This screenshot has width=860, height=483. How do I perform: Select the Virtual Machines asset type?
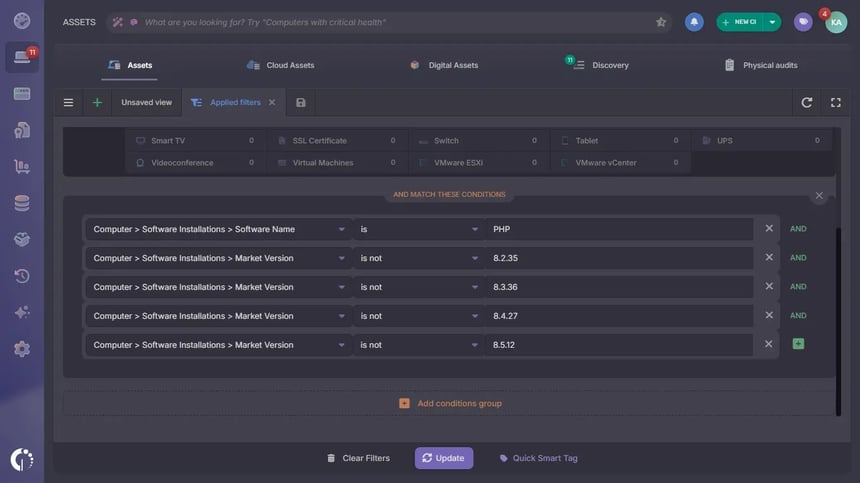click(337, 163)
